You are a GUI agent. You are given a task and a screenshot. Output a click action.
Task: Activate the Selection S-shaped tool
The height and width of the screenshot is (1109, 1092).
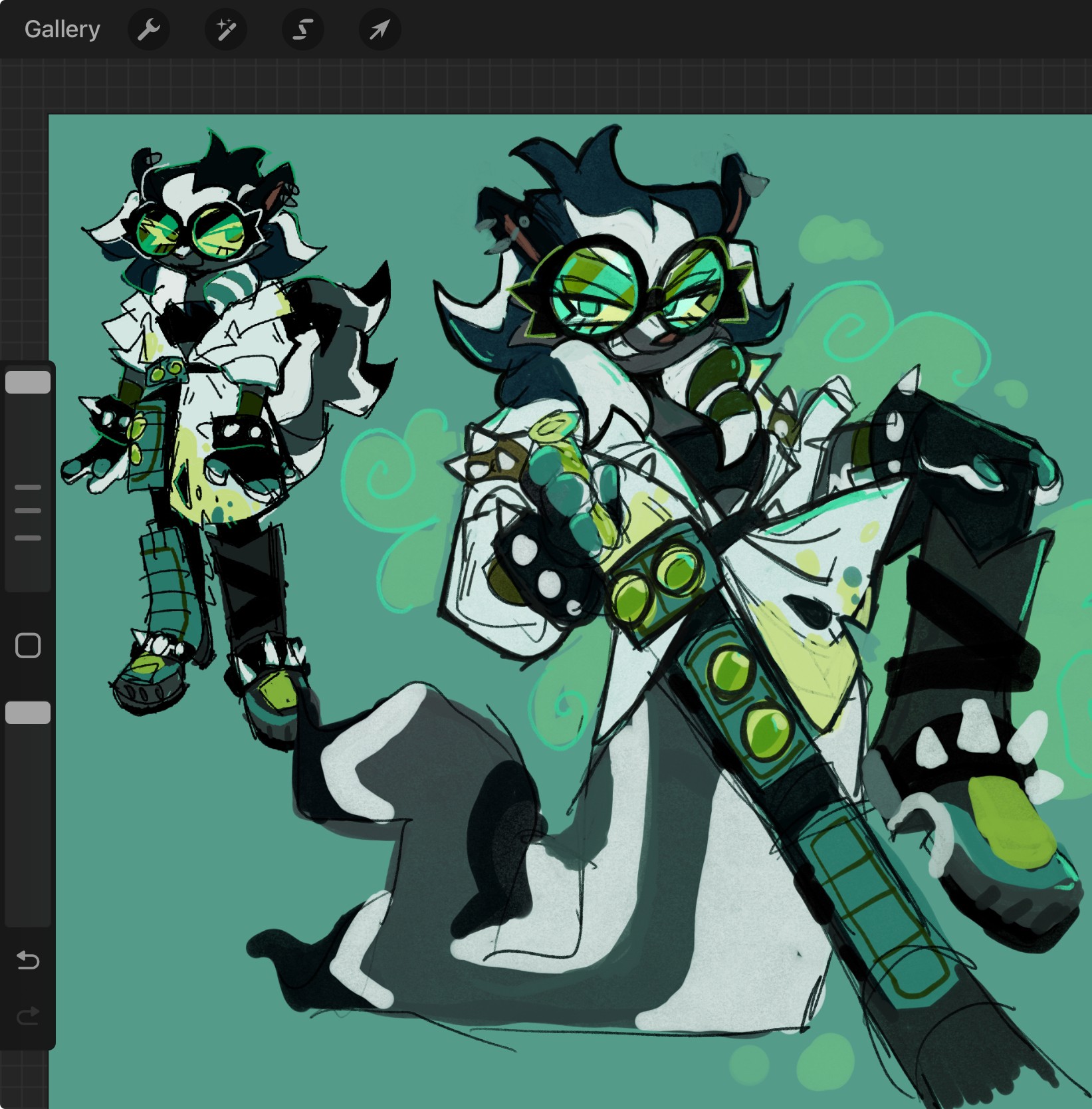(303, 29)
